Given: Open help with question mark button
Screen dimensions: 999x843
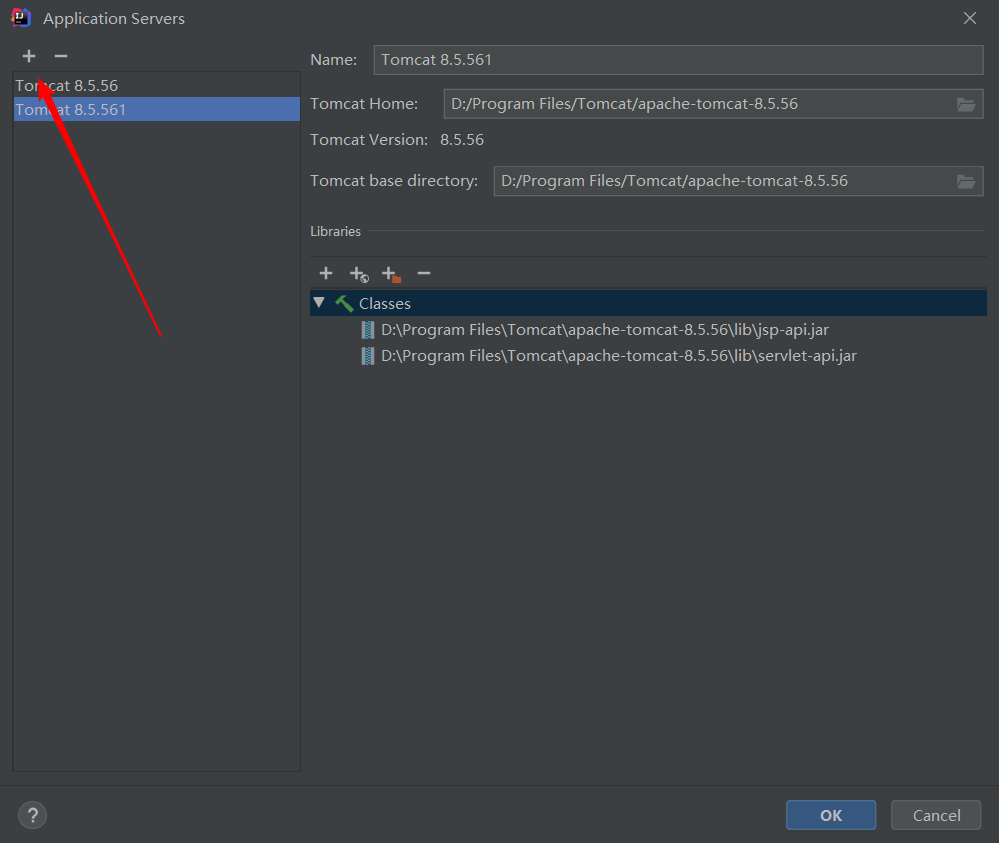Looking at the screenshot, I should [x=32, y=815].
